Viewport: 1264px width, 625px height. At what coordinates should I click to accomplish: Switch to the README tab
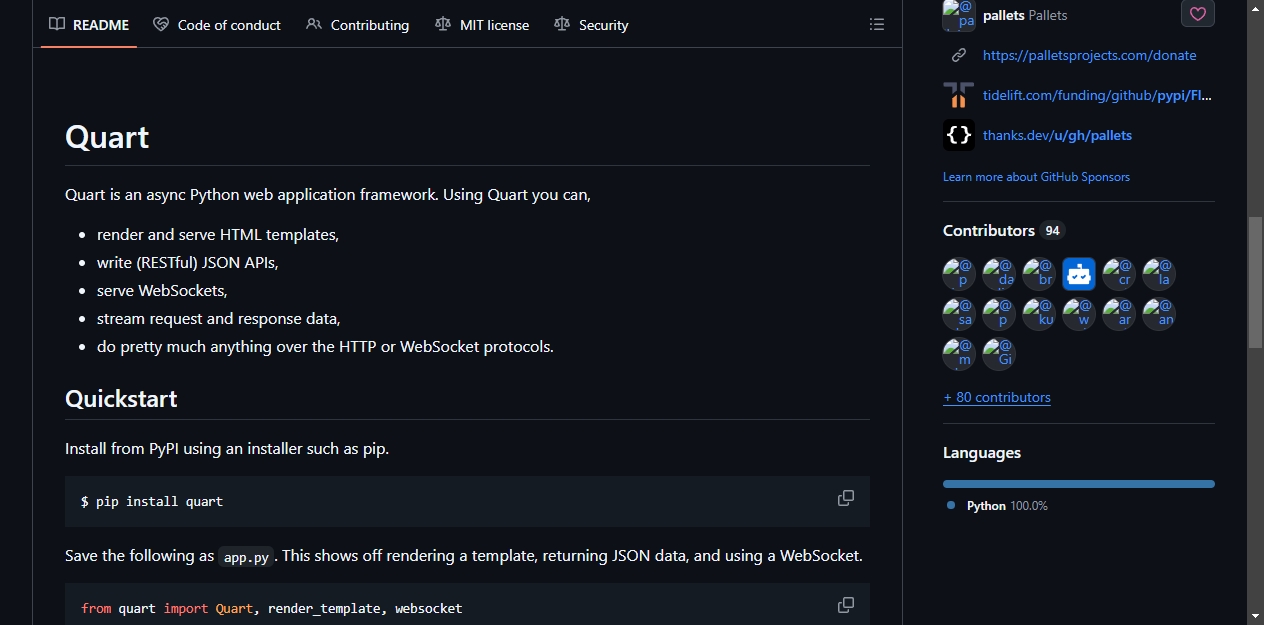(x=89, y=24)
